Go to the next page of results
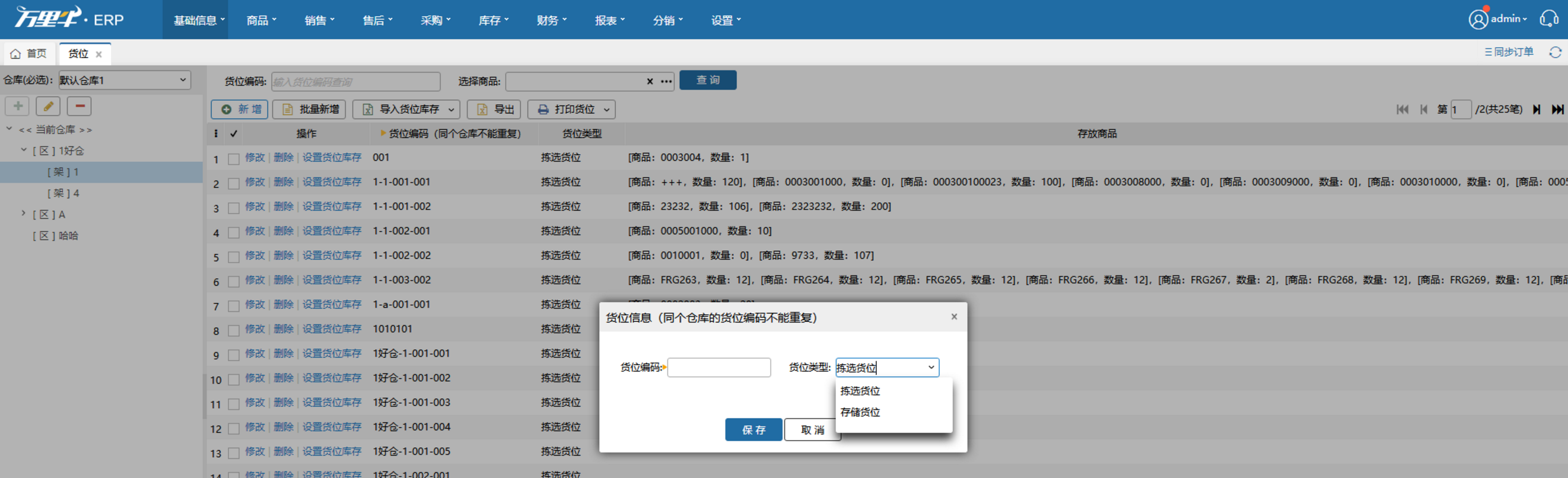 point(1537,110)
